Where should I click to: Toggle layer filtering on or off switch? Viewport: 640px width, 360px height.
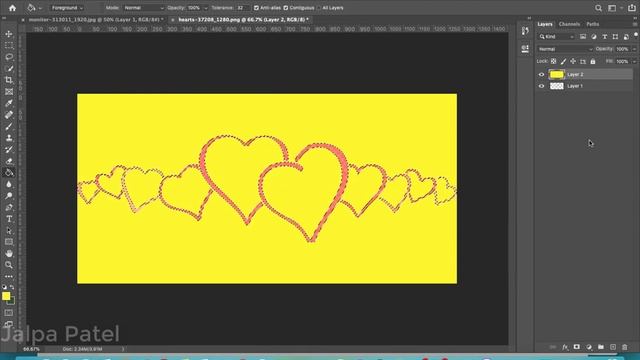tap(636, 35)
